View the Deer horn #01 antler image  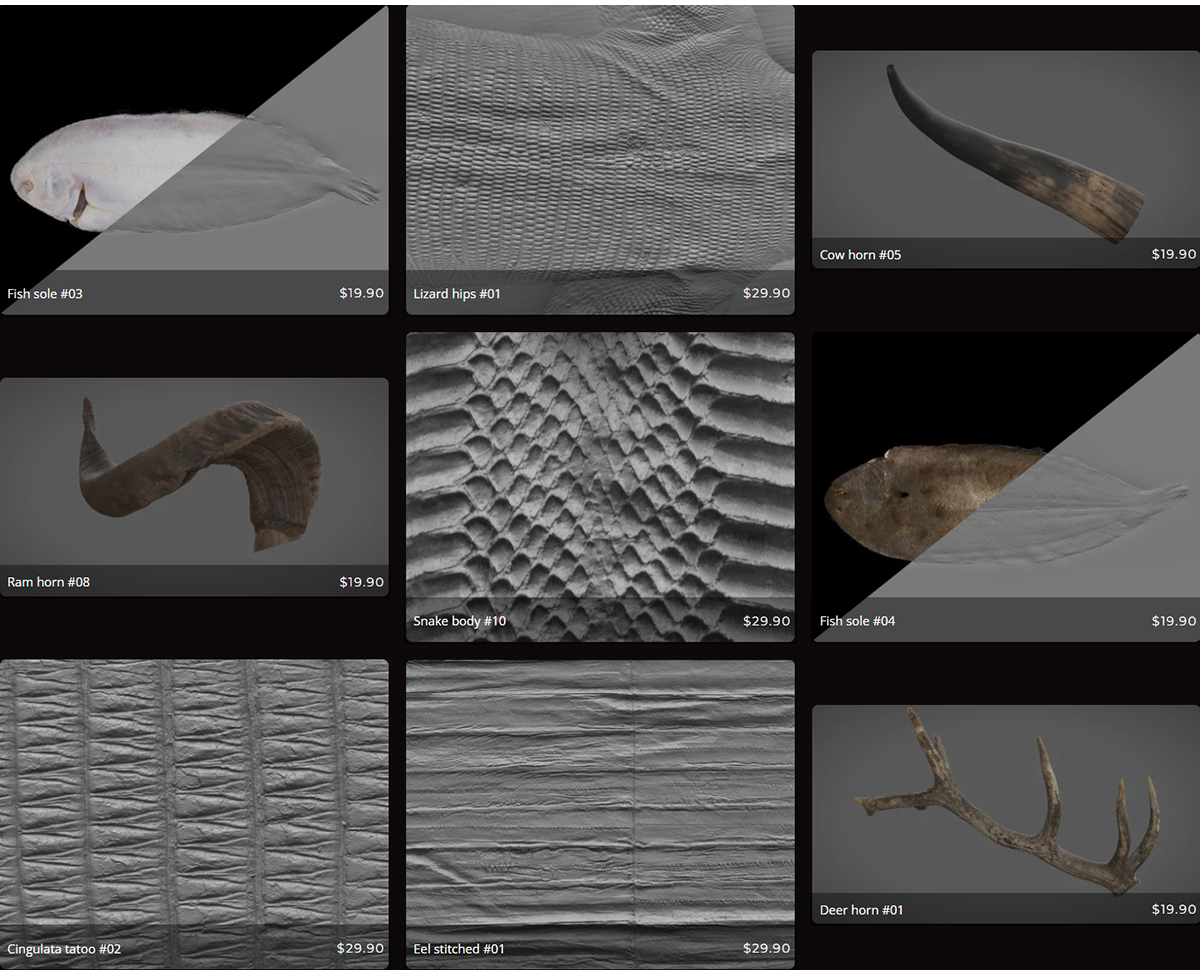click(1005, 800)
